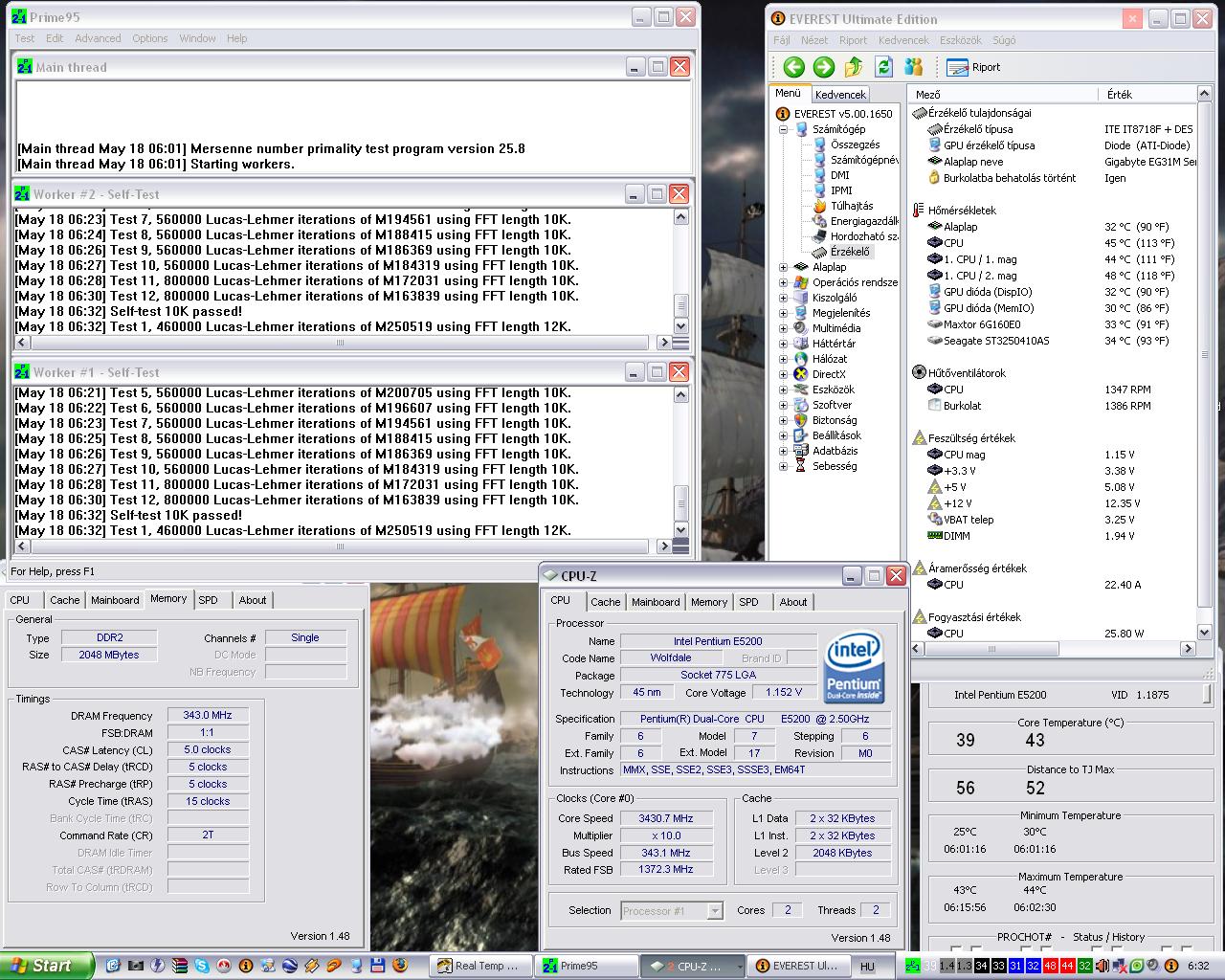Click the floppy disk quick launch icon

[377, 966]
